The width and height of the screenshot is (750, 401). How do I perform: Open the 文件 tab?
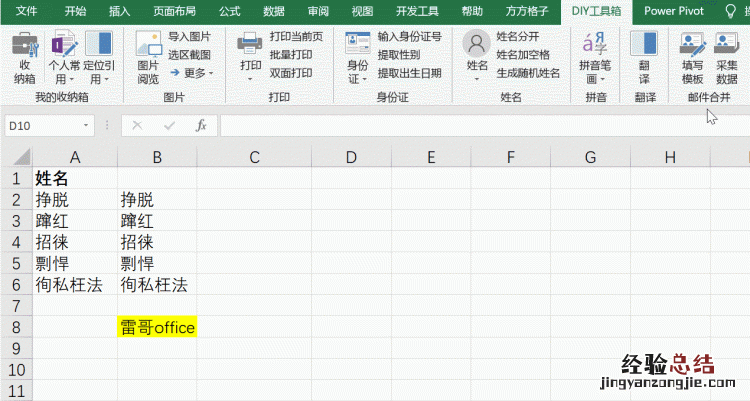point(26,11)
